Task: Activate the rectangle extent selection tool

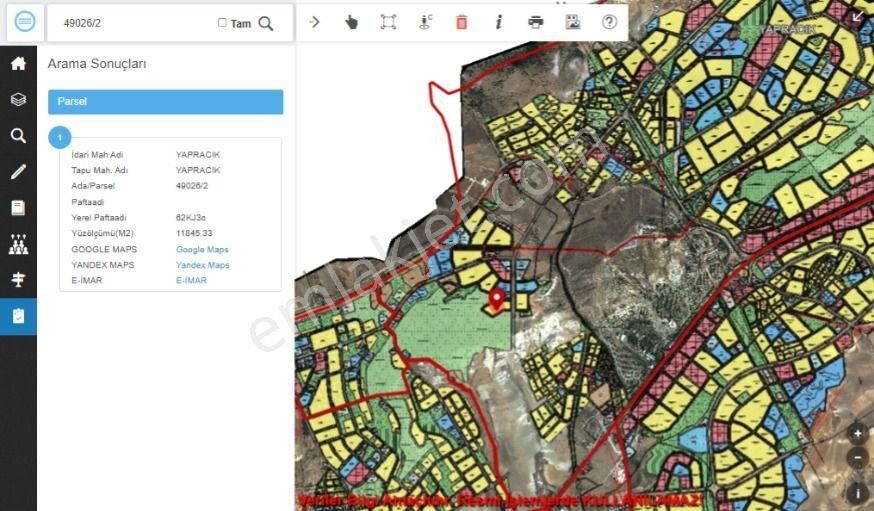Action: [x=388, y=22]
